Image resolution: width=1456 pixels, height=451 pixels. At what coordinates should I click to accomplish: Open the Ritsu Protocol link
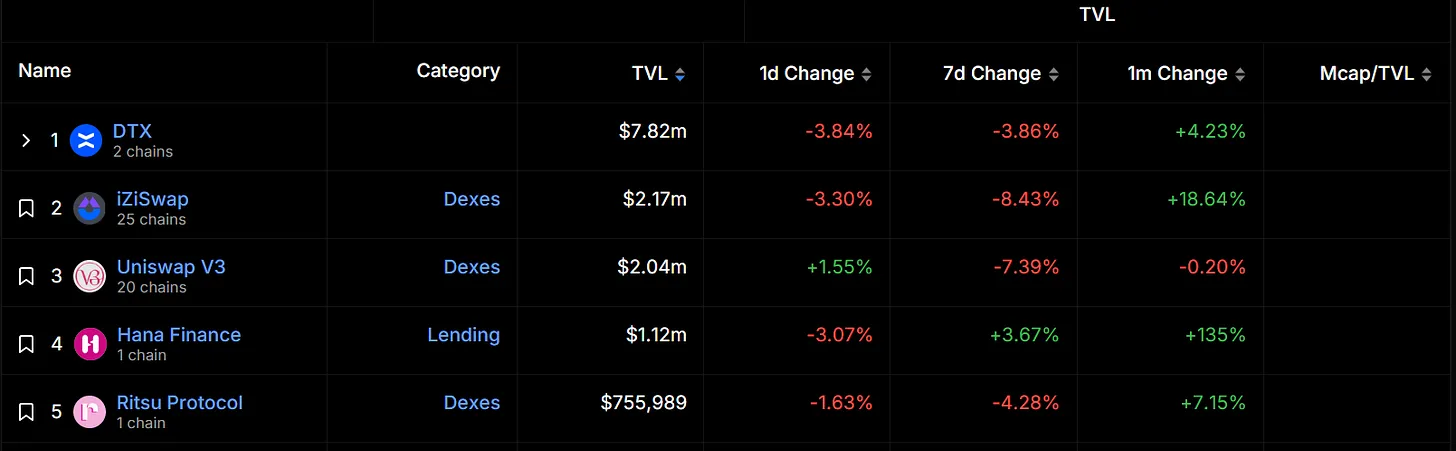pos(179,403)
